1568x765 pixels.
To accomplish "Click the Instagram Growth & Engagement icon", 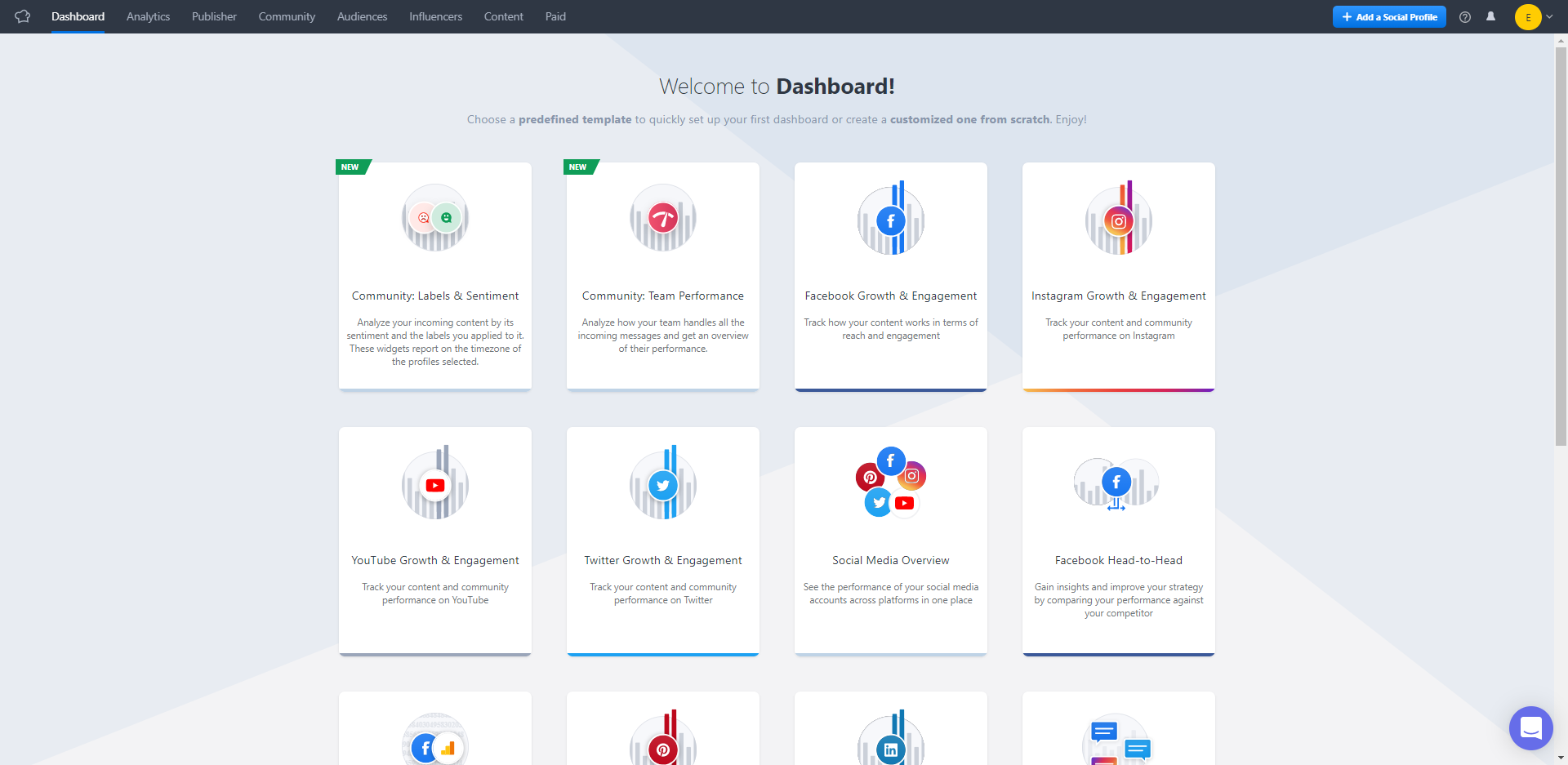I will (x=1118, y=220).
